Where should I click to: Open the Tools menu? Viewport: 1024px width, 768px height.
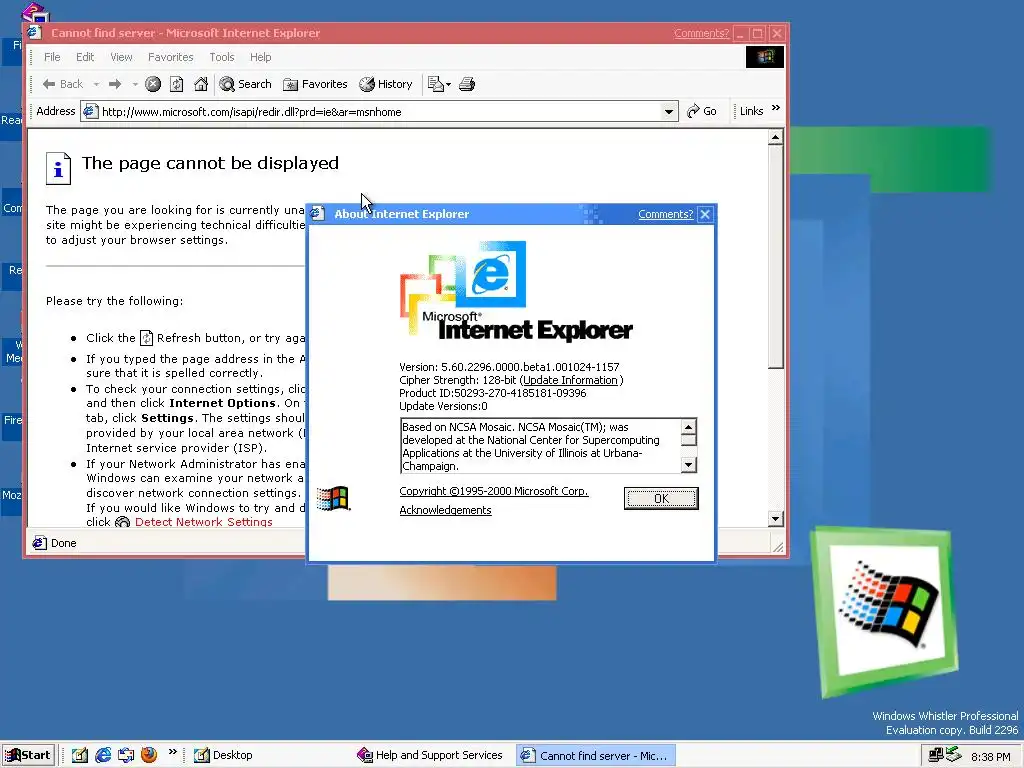[x=222, y=57]
